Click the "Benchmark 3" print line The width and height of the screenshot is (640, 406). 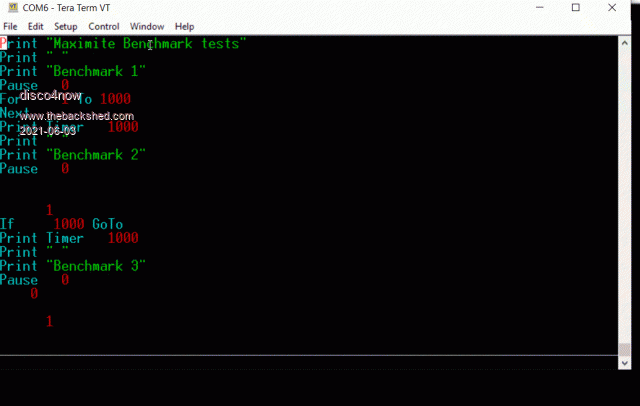73,266
